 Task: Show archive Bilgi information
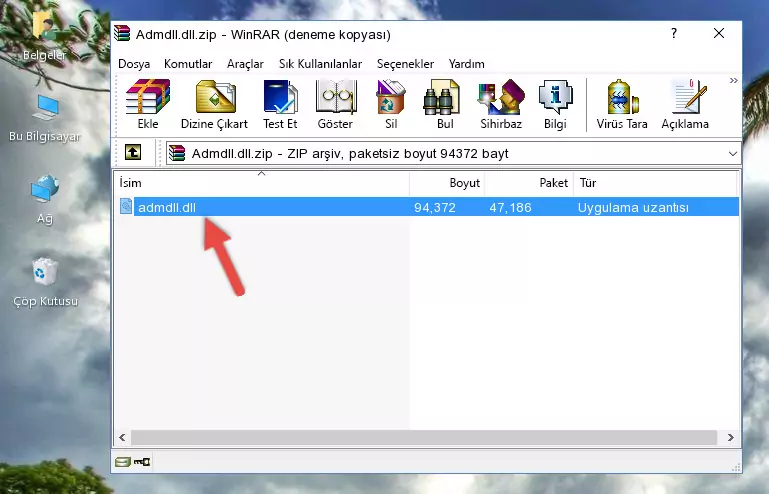click(555, 104)
